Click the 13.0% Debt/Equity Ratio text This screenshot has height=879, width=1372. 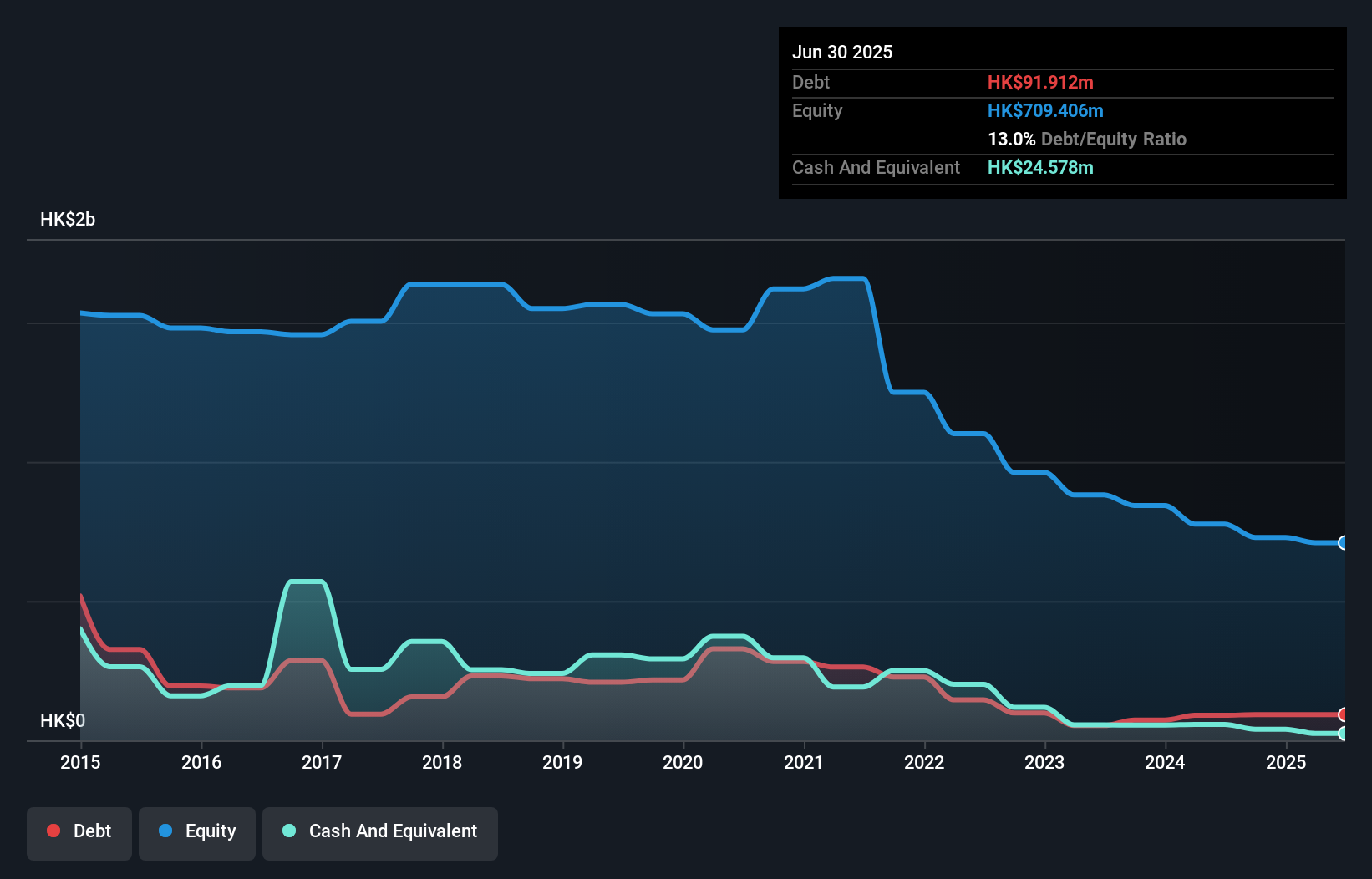pos(1087,140)
